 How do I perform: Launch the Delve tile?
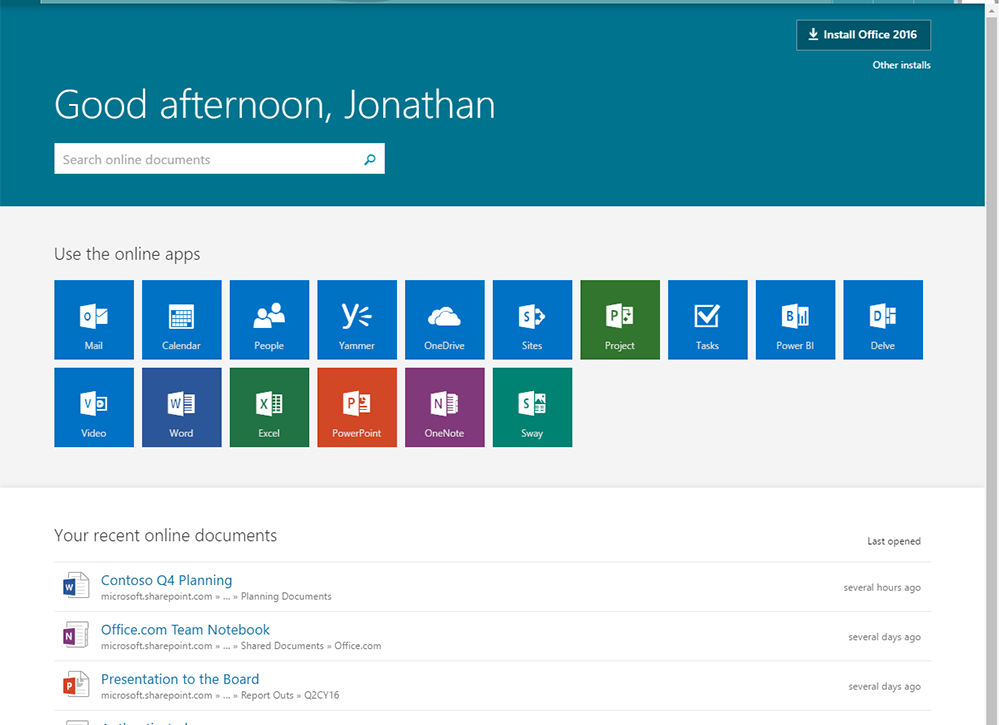883,319
